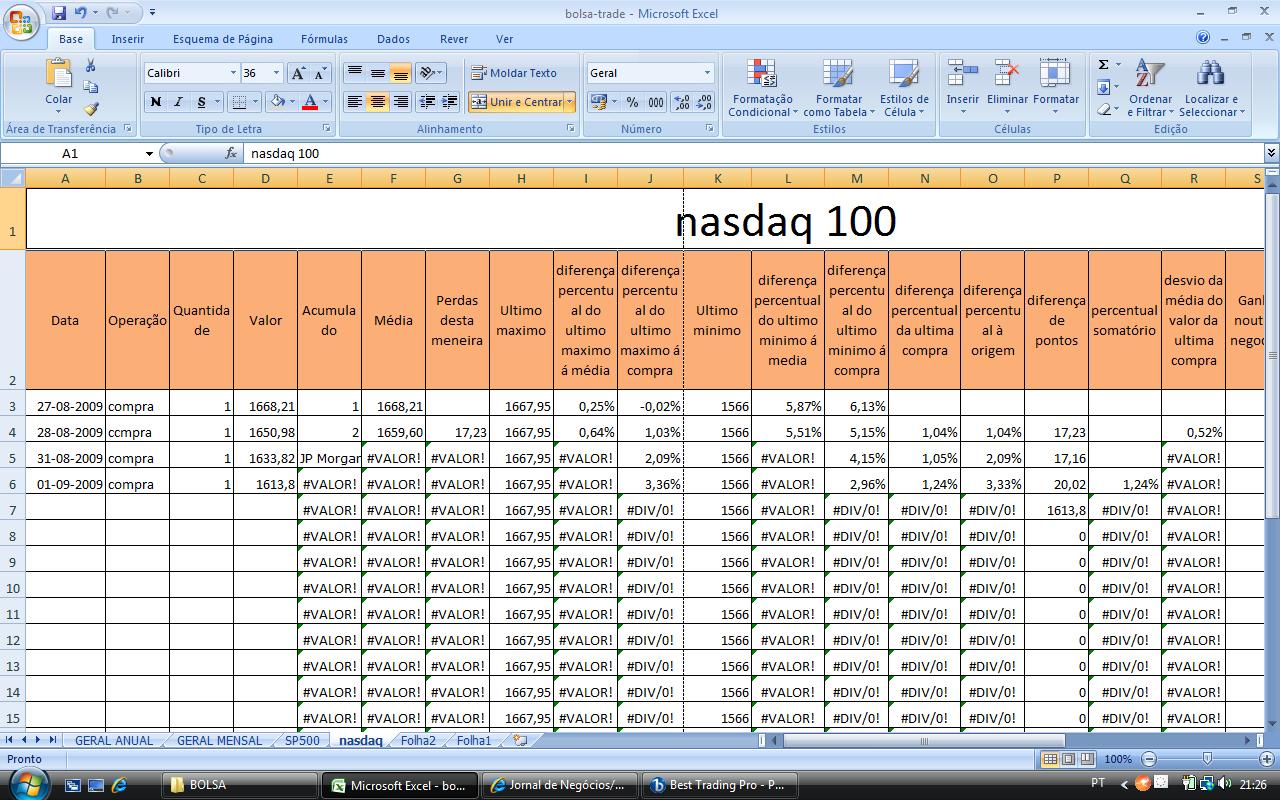Open Formatação Condicional menu
The image size is (1280, 800).
[762, 87]
